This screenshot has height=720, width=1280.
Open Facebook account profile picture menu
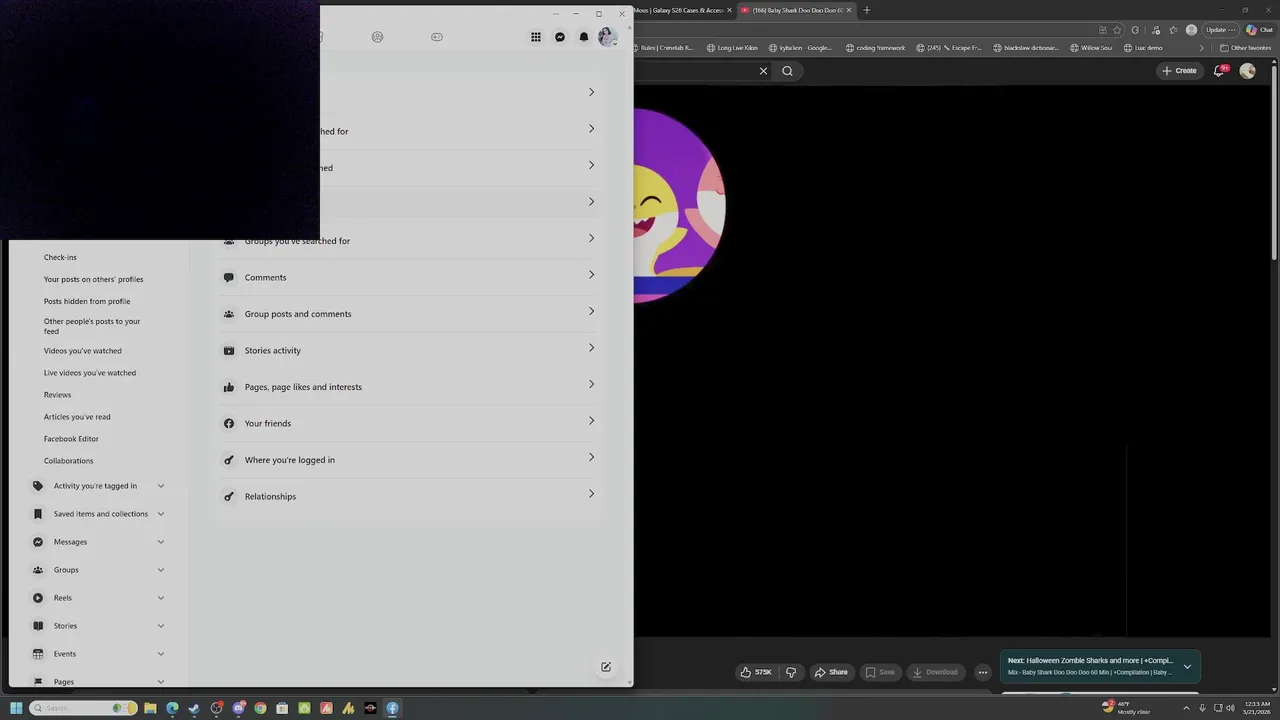pos(607,37)
